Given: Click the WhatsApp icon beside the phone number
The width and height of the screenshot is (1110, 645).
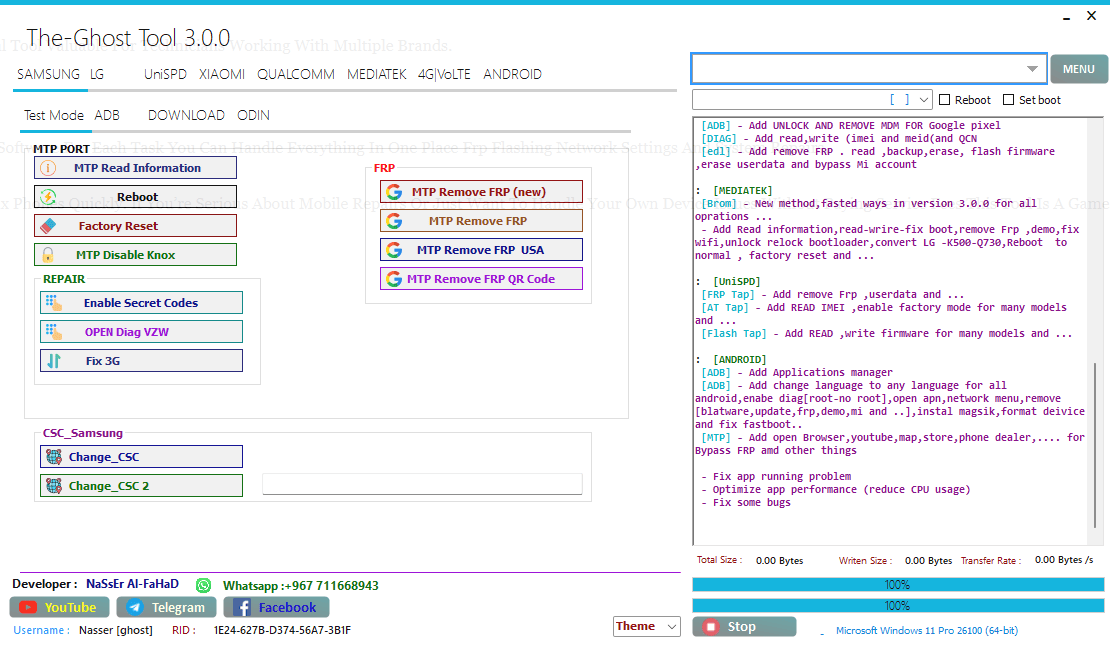Looking at the screenshot, I should [204, 585].
